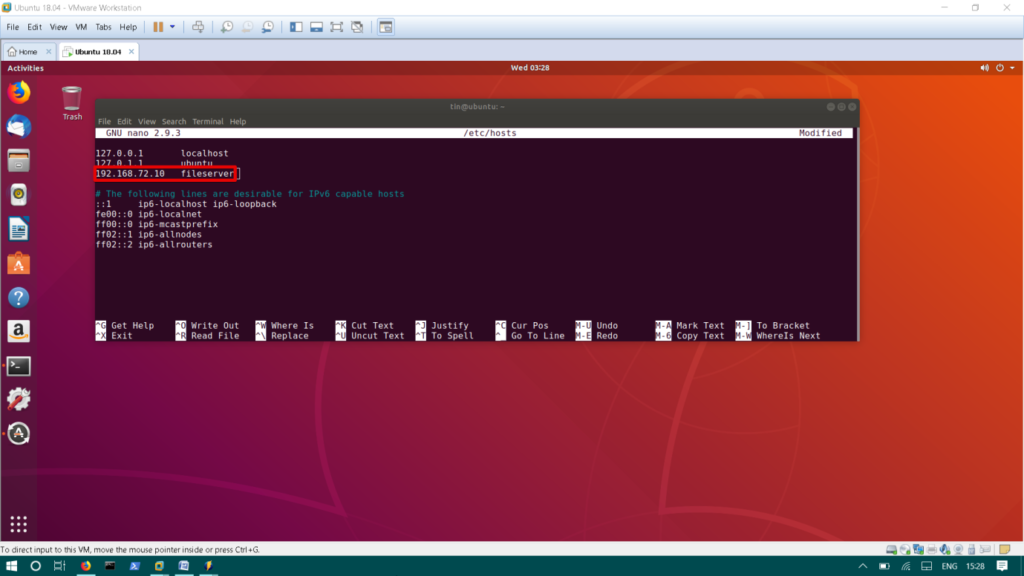Click the VMware pause VM button
Image resolution: width=1024 pixels, height=576 pixels.
(158, 27)
